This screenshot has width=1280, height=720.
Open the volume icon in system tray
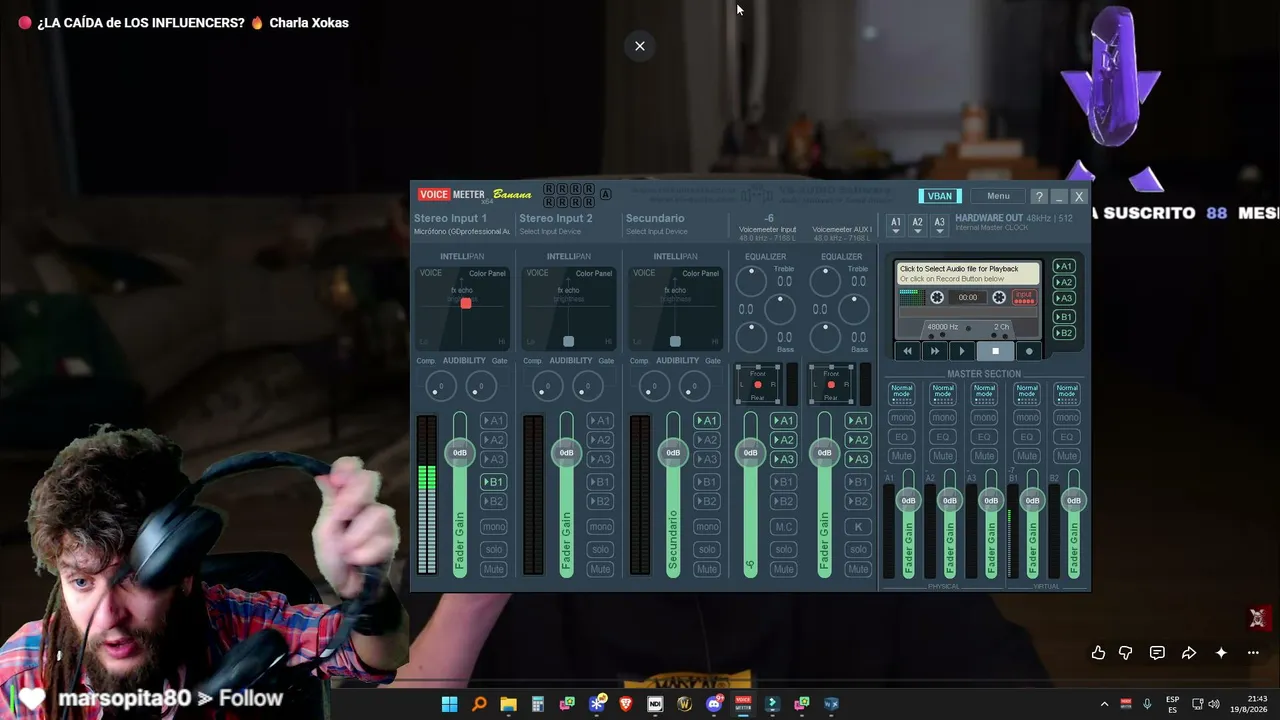[x=1214, y=704]
